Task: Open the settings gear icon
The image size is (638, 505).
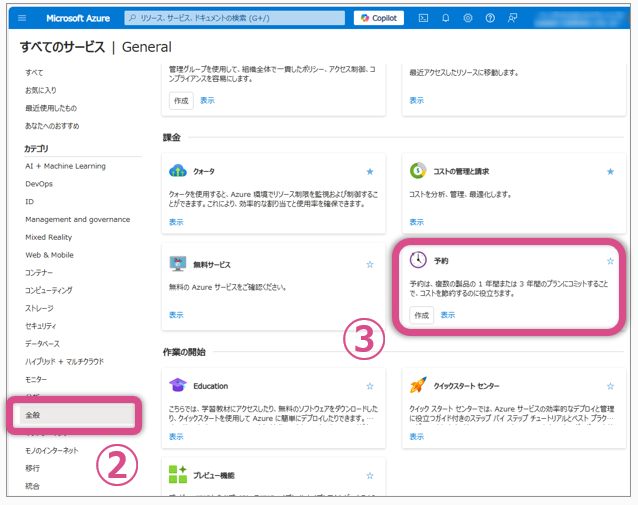Action: (468, 18)
